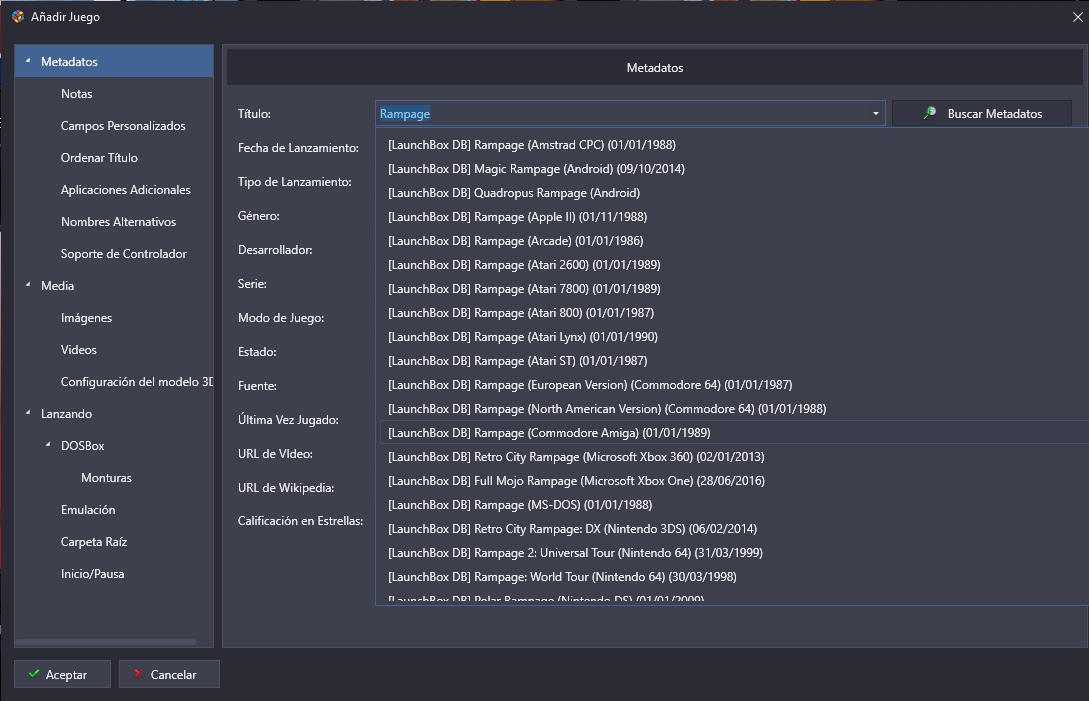Open Configuración del modelo 3D section
Screen dimensions: 1089x701
point(137,381)
